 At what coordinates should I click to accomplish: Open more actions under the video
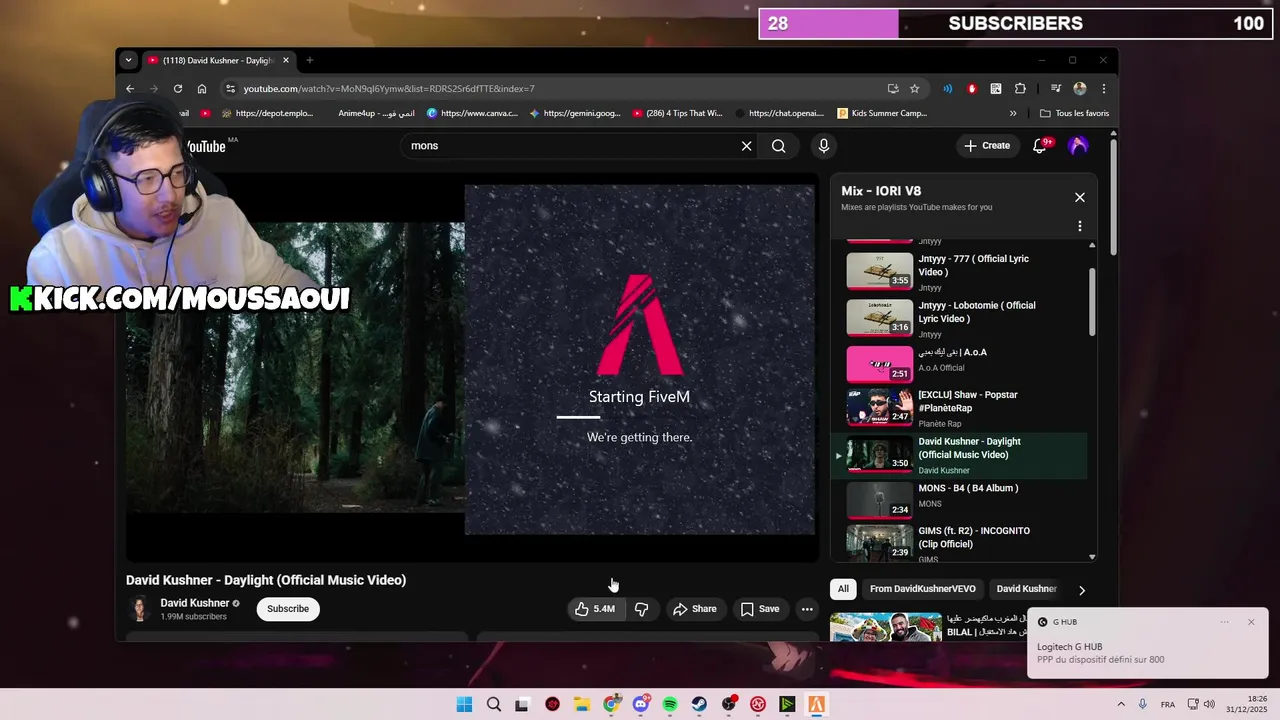[807, 609]
